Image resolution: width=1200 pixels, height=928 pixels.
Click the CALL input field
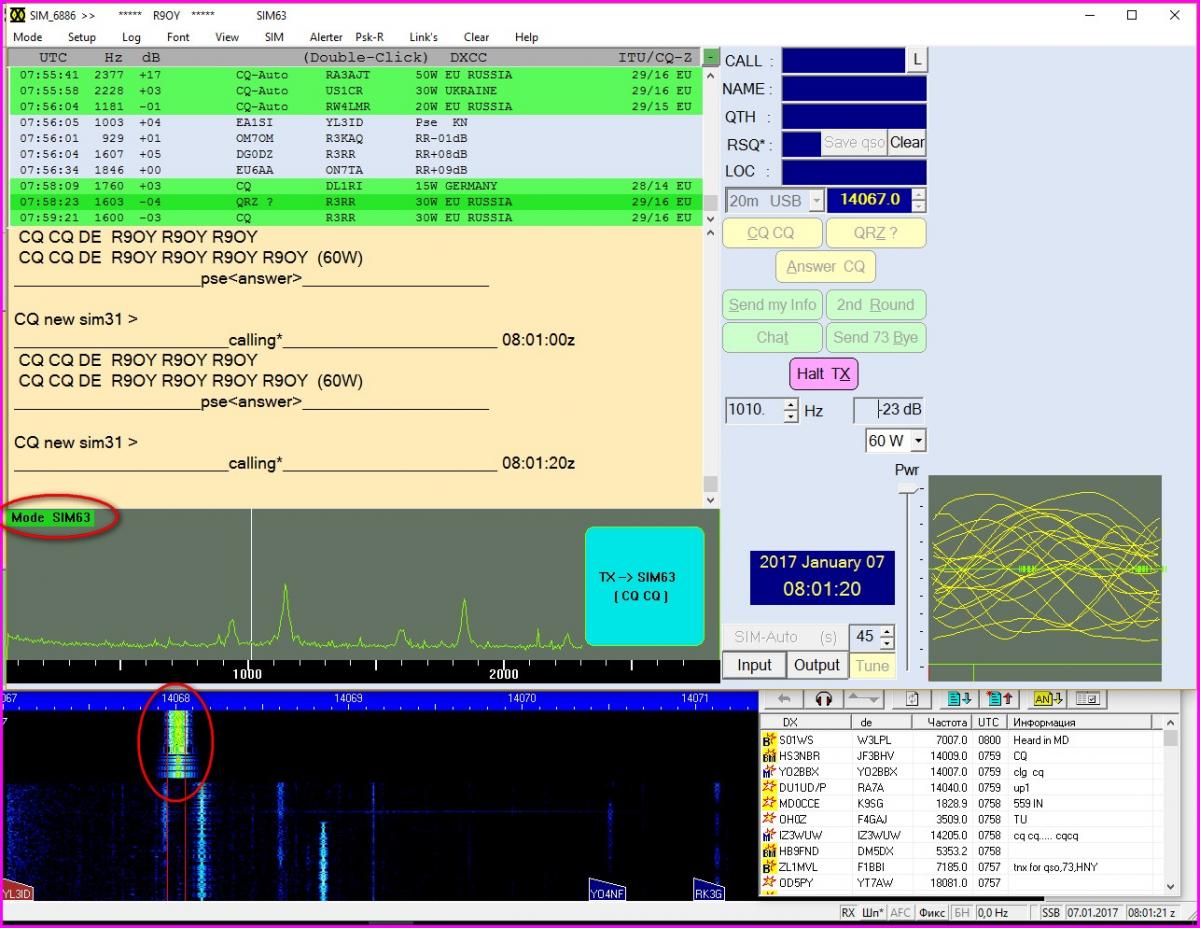pyautogui.click(x=843, y=61)
